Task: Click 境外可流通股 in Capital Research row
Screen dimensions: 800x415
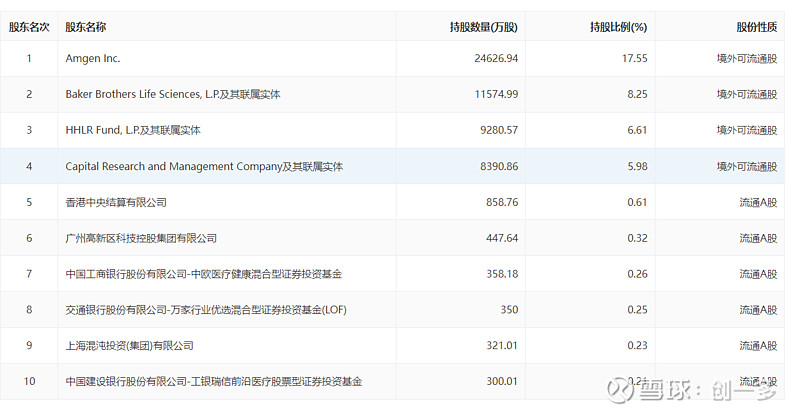Action: pos(747,166)
